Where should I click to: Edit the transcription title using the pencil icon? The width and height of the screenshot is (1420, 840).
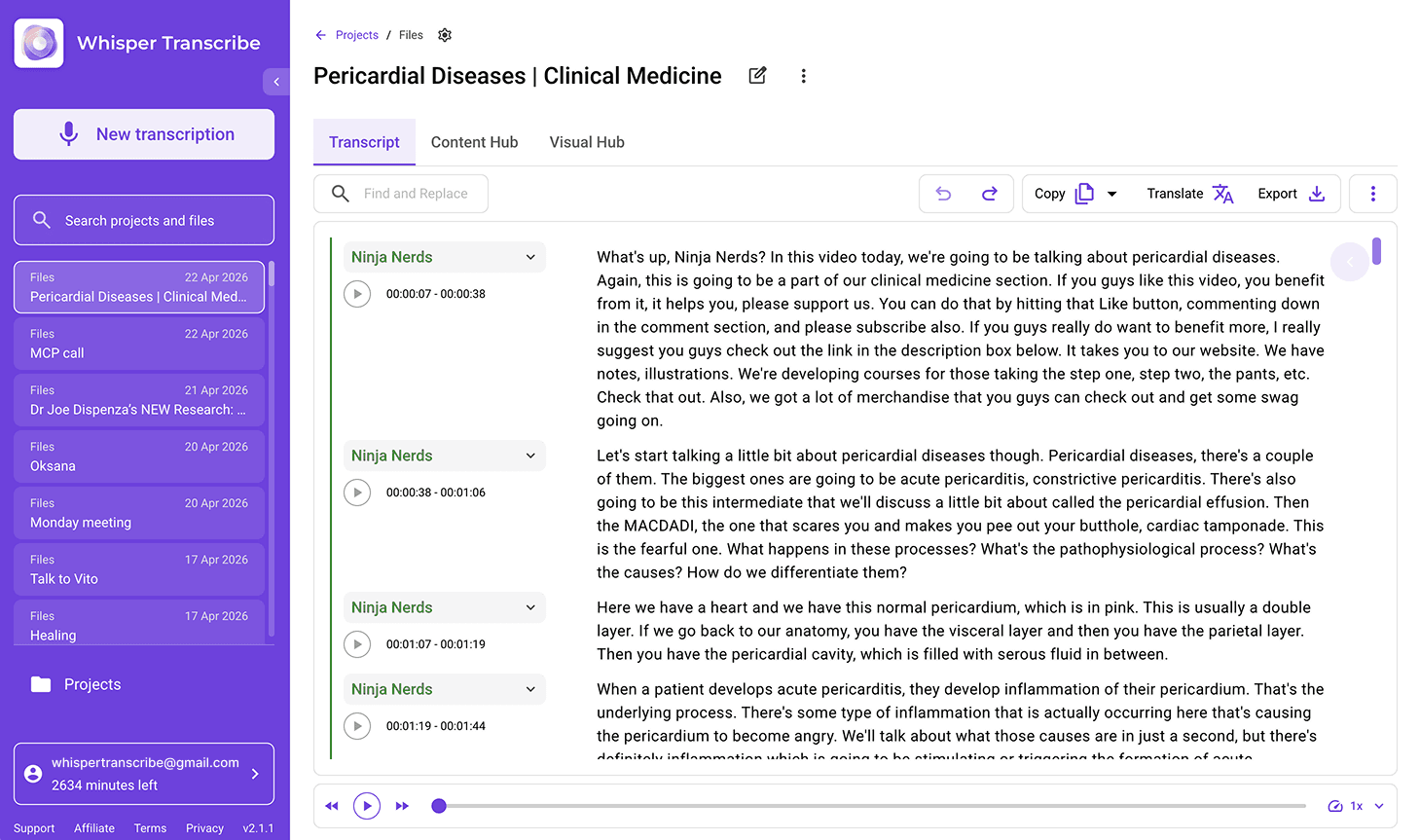click(757, 75)
